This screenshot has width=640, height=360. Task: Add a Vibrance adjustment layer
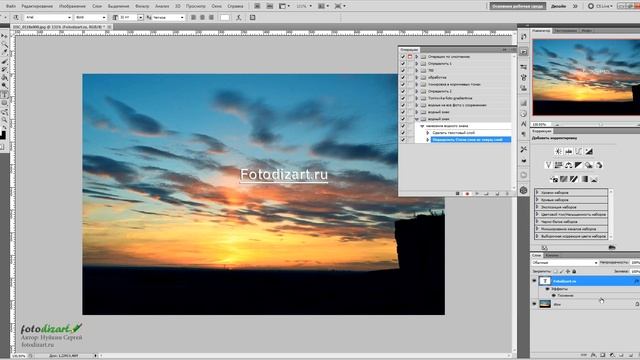coord(548,165)
